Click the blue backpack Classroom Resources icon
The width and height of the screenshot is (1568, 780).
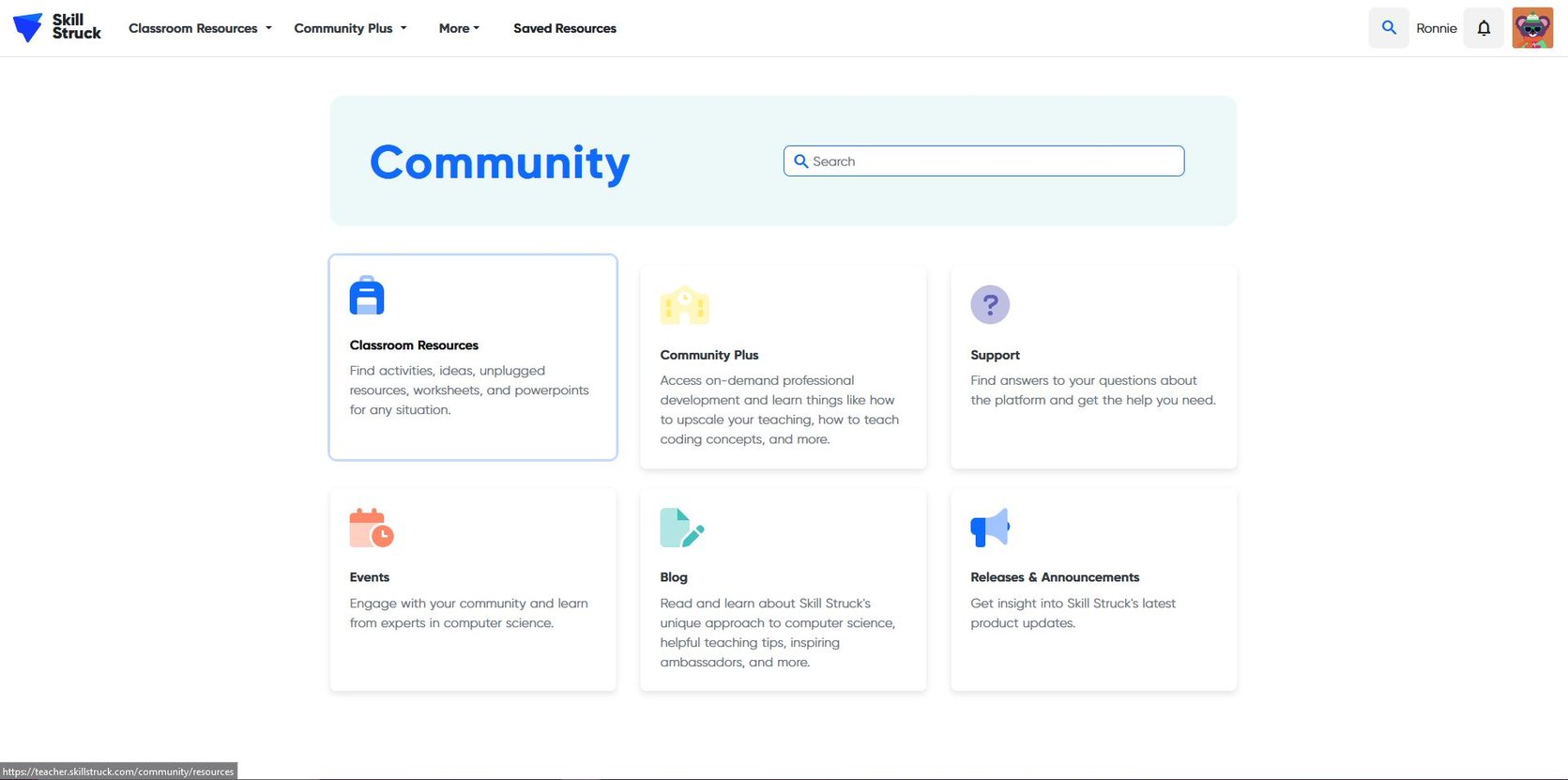pyautogui.click(x=367, y=296)
